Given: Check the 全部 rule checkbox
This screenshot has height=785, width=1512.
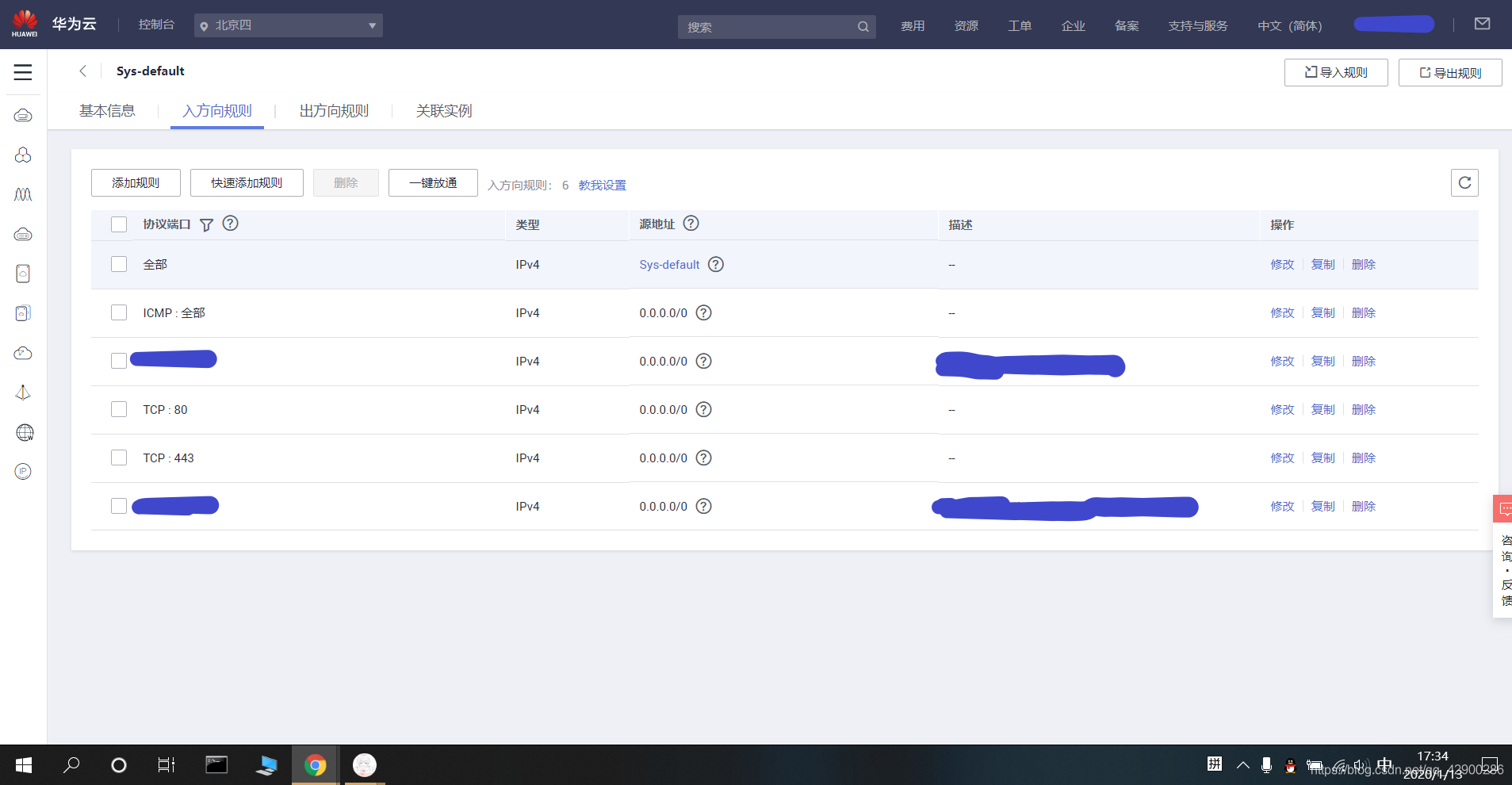Looking at the screenshot, I should [x=119, y=264].
